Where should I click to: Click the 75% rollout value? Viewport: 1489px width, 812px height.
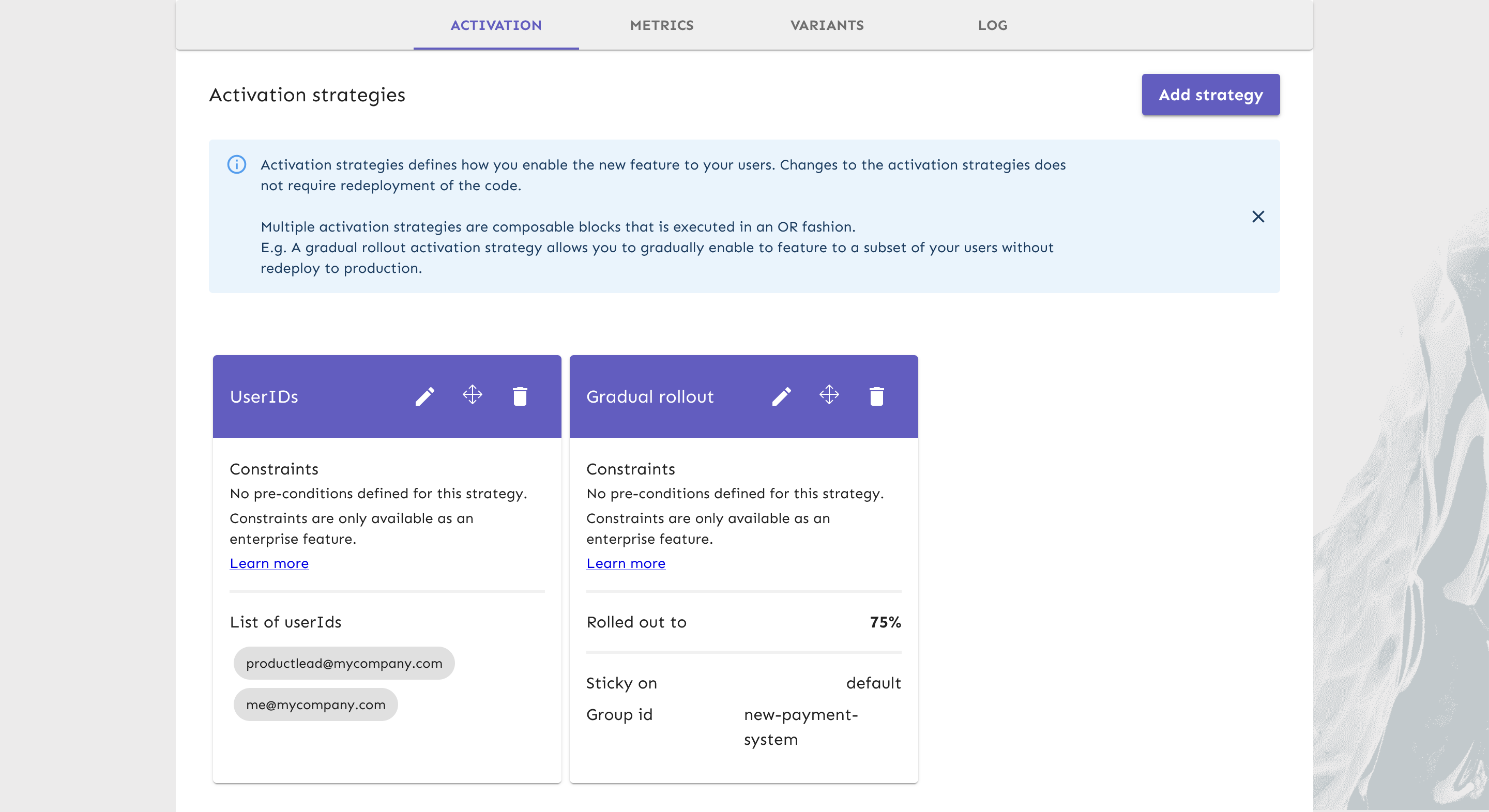click(x=885, y=622)
